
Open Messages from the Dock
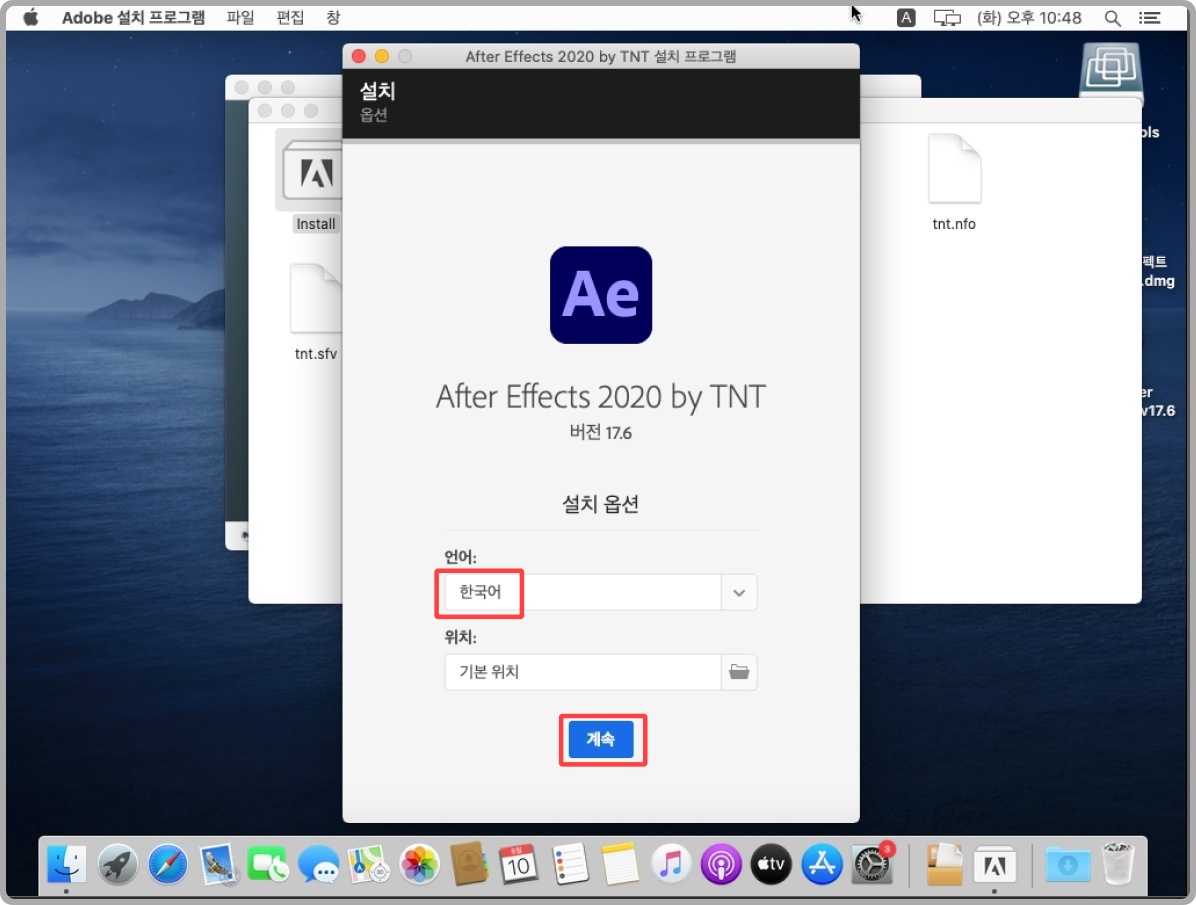318,865
